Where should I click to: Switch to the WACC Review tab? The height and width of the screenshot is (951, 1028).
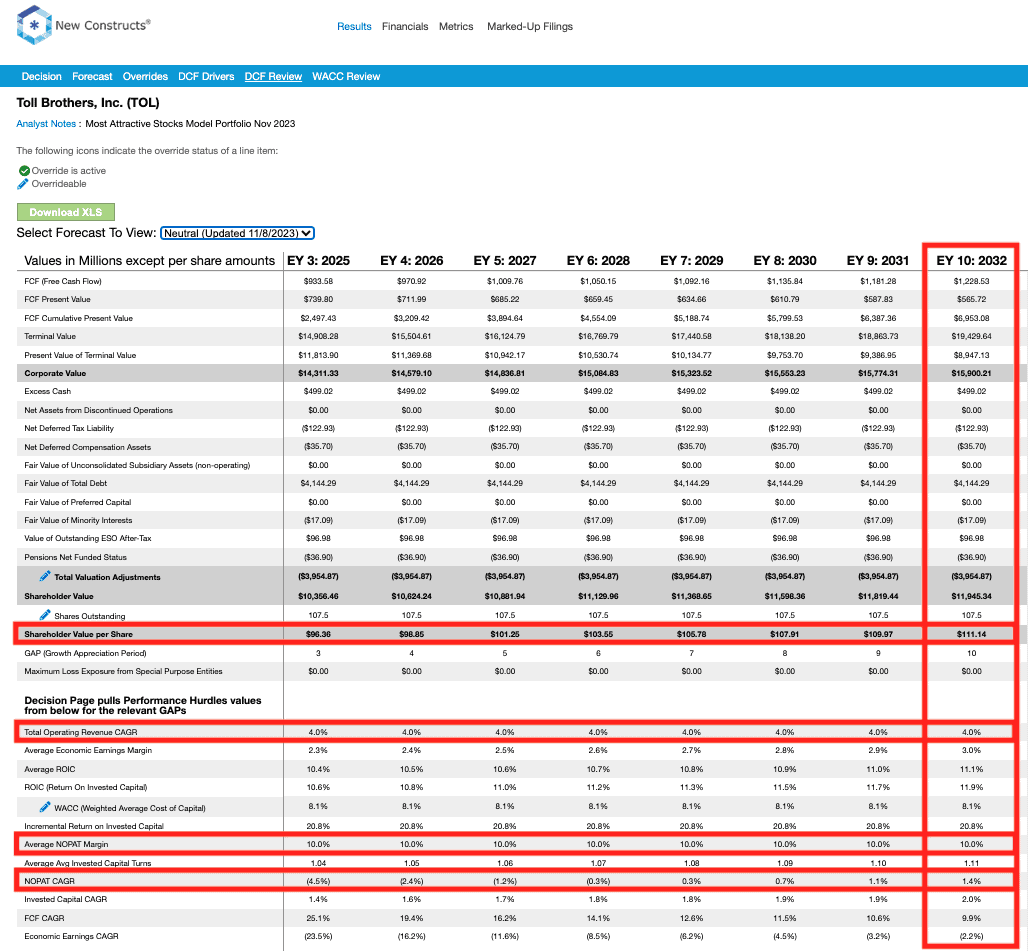pos(346,76)
